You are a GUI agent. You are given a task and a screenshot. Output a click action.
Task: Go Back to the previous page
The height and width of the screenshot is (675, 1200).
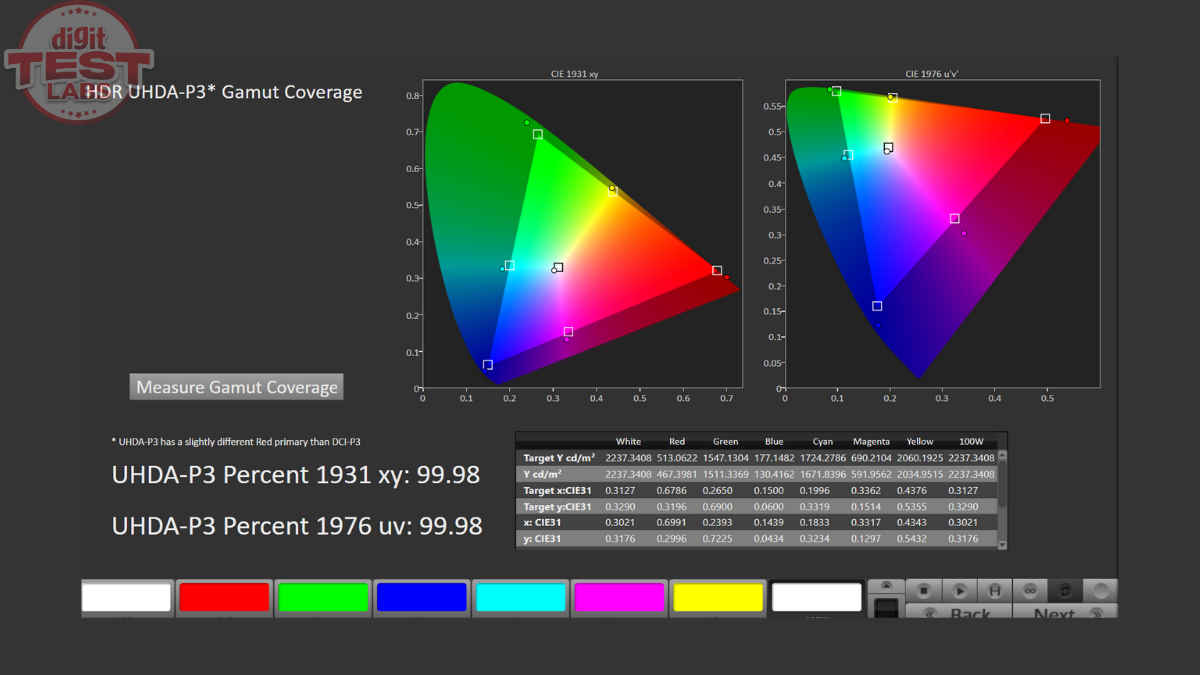point(958,612)
